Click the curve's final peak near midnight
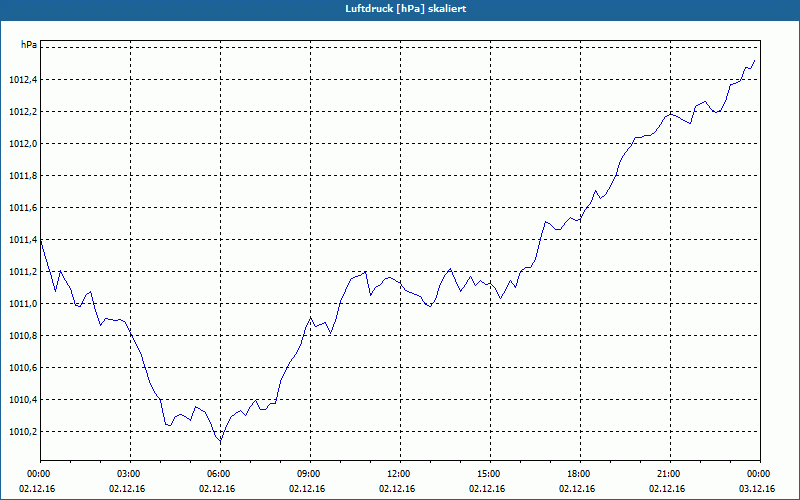The height and width of the screenshot is (500, 800). (755, 60)
